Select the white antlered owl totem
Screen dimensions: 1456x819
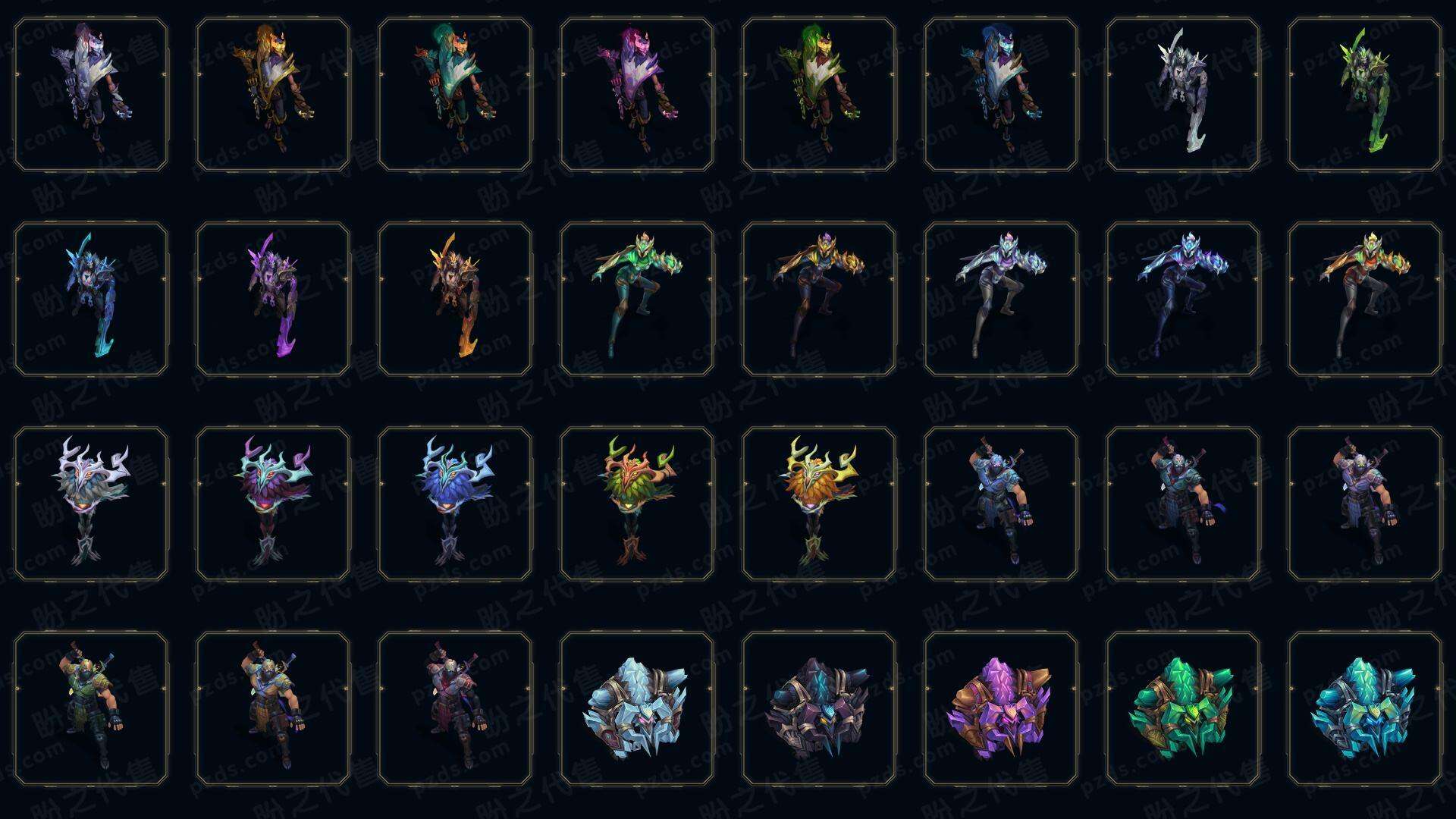(x=91, y=504)
